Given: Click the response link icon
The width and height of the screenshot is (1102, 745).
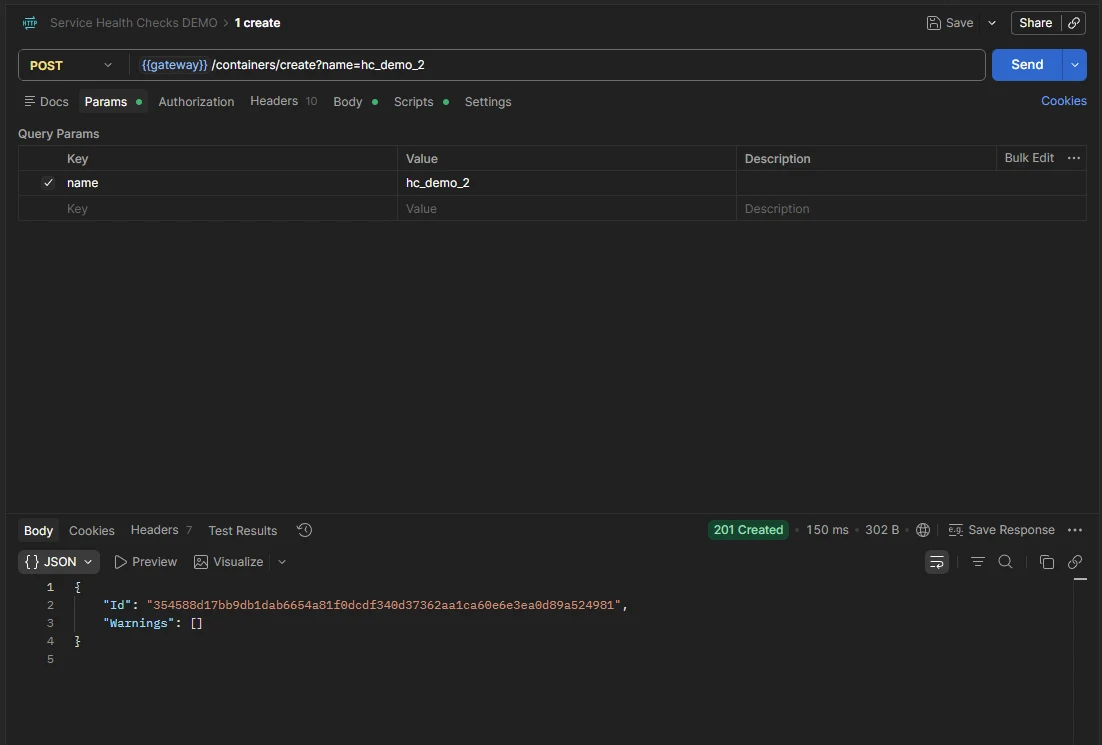Looking at the screenshot, I should [x=1075, y=562].
